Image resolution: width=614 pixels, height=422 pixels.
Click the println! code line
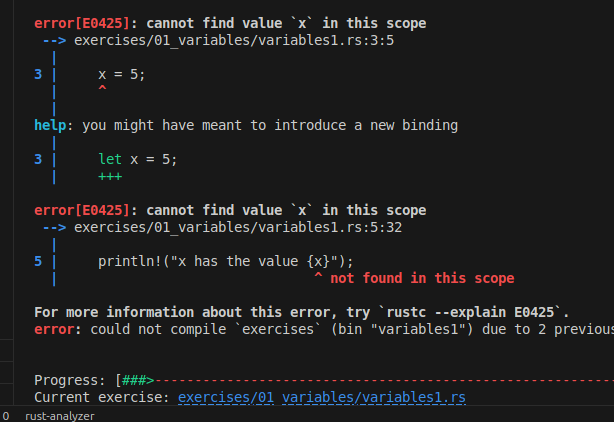tap(225, 261)
